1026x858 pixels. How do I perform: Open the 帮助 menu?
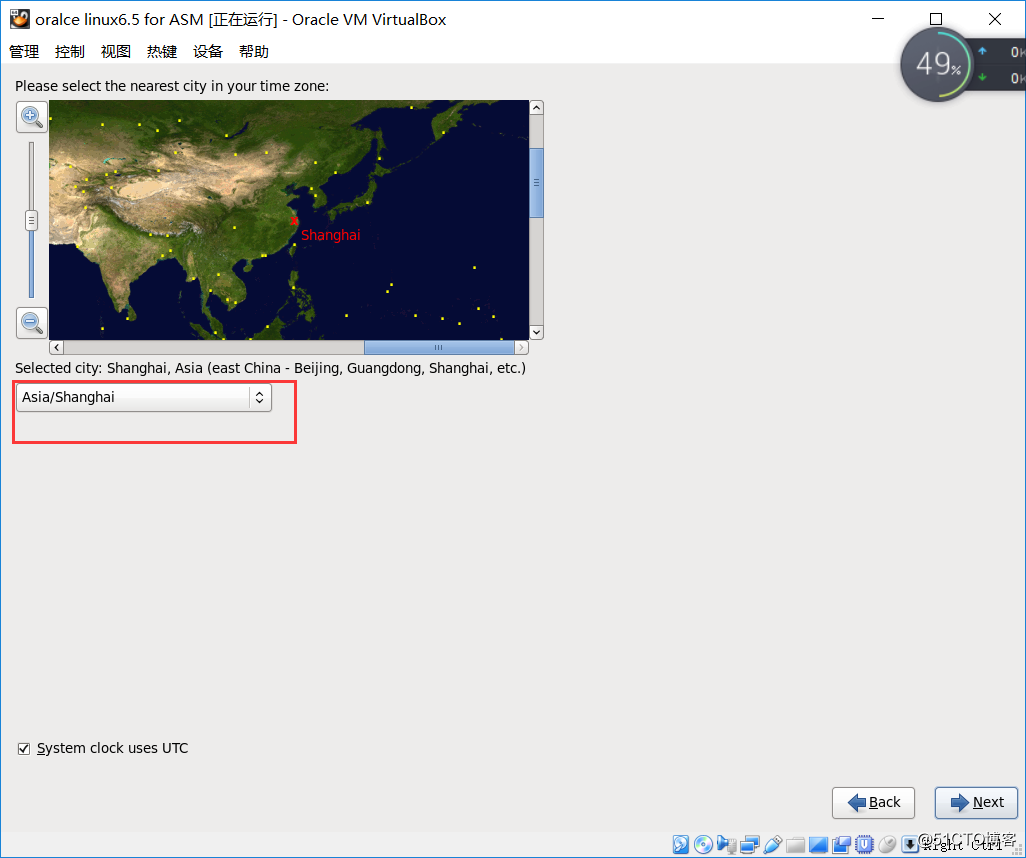pos(254,52)
